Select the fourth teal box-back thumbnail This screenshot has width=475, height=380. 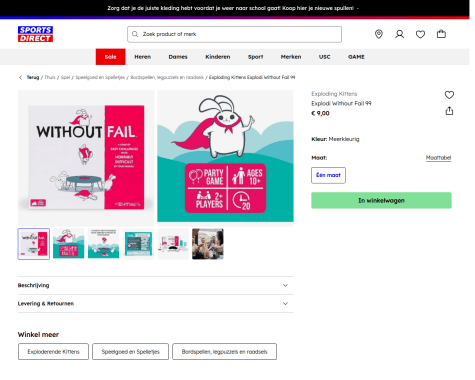138,244
